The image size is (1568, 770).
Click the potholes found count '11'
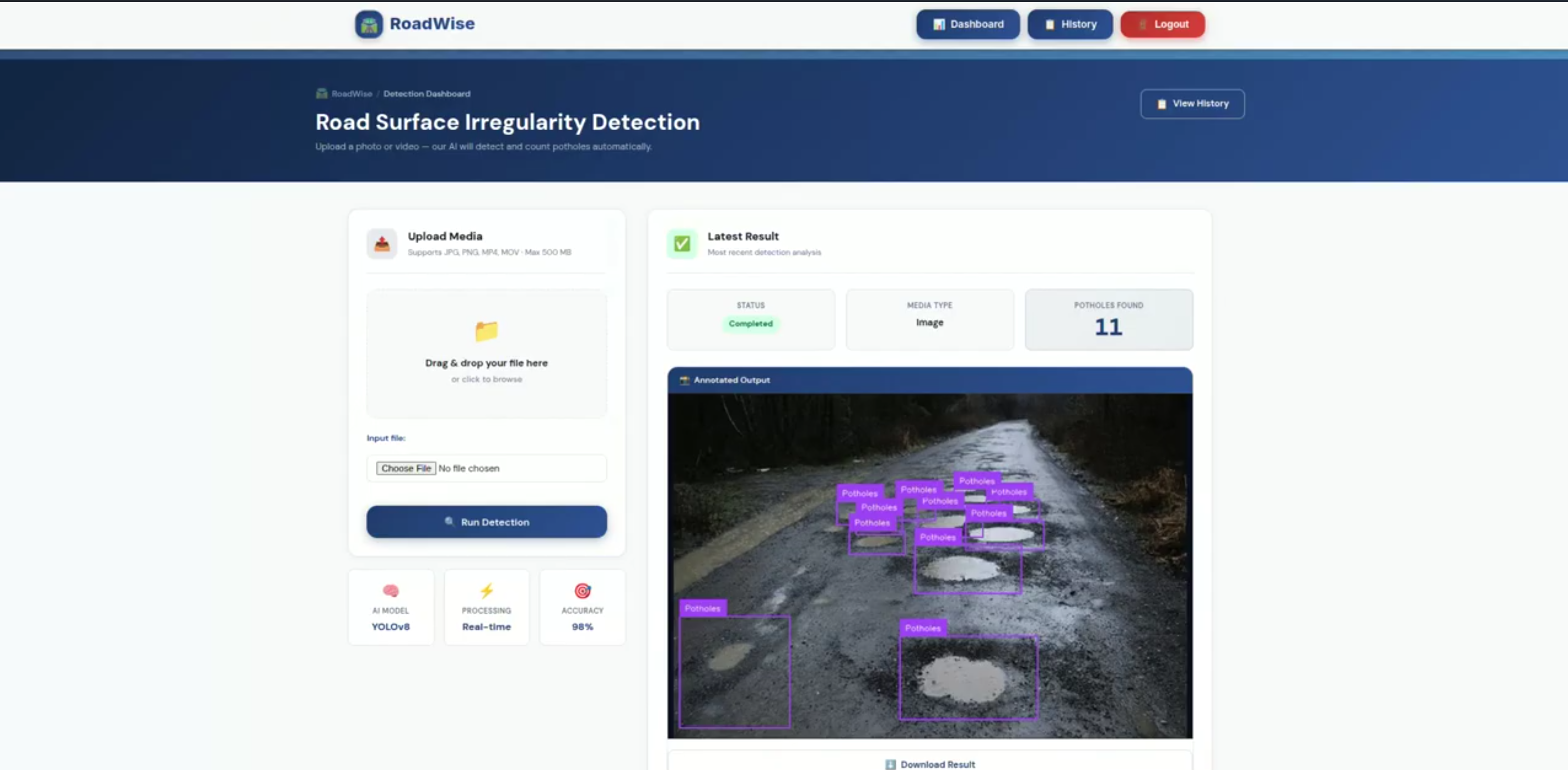[x=1109, y=327]
